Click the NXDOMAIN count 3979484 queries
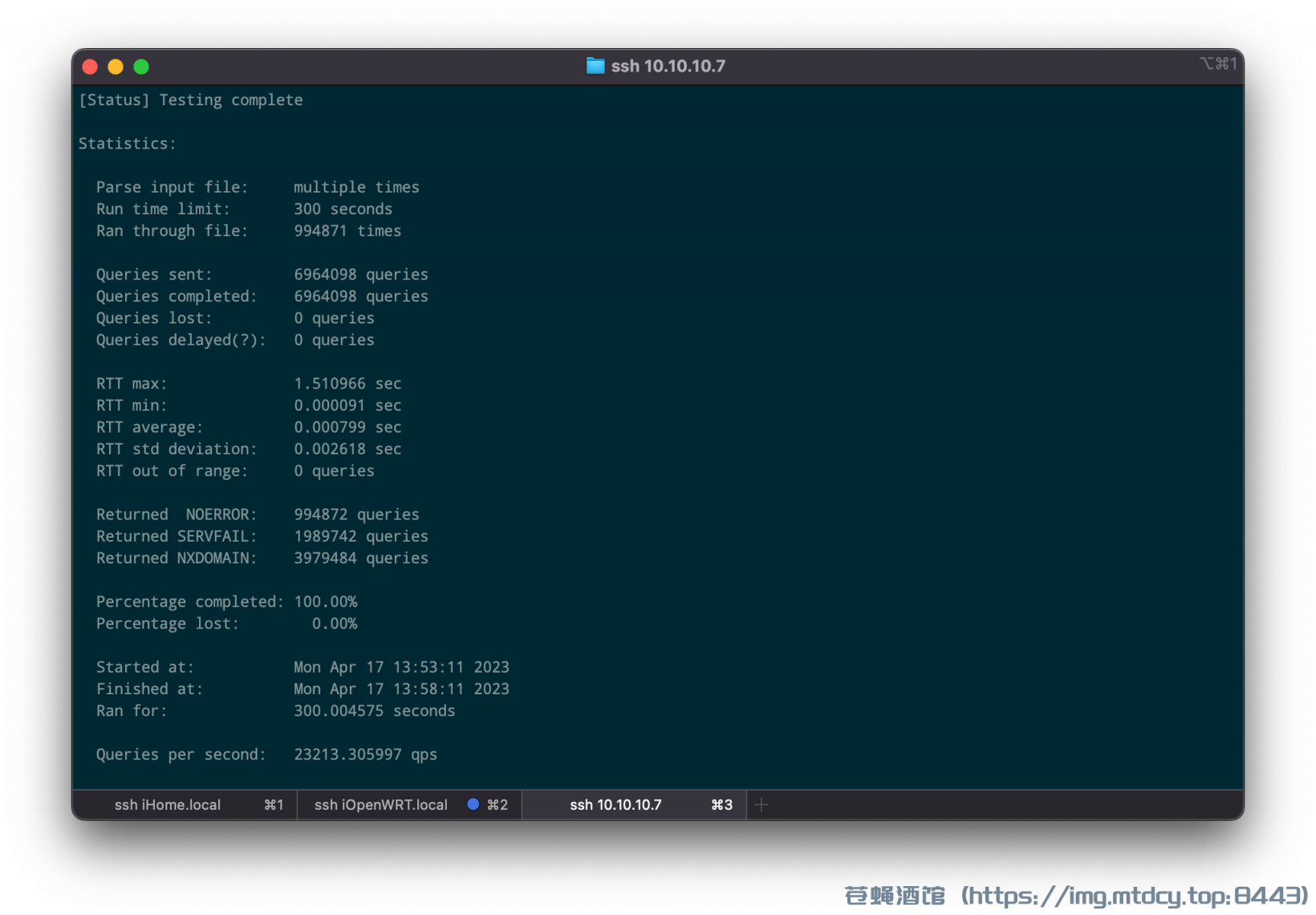 click(361, 558)
